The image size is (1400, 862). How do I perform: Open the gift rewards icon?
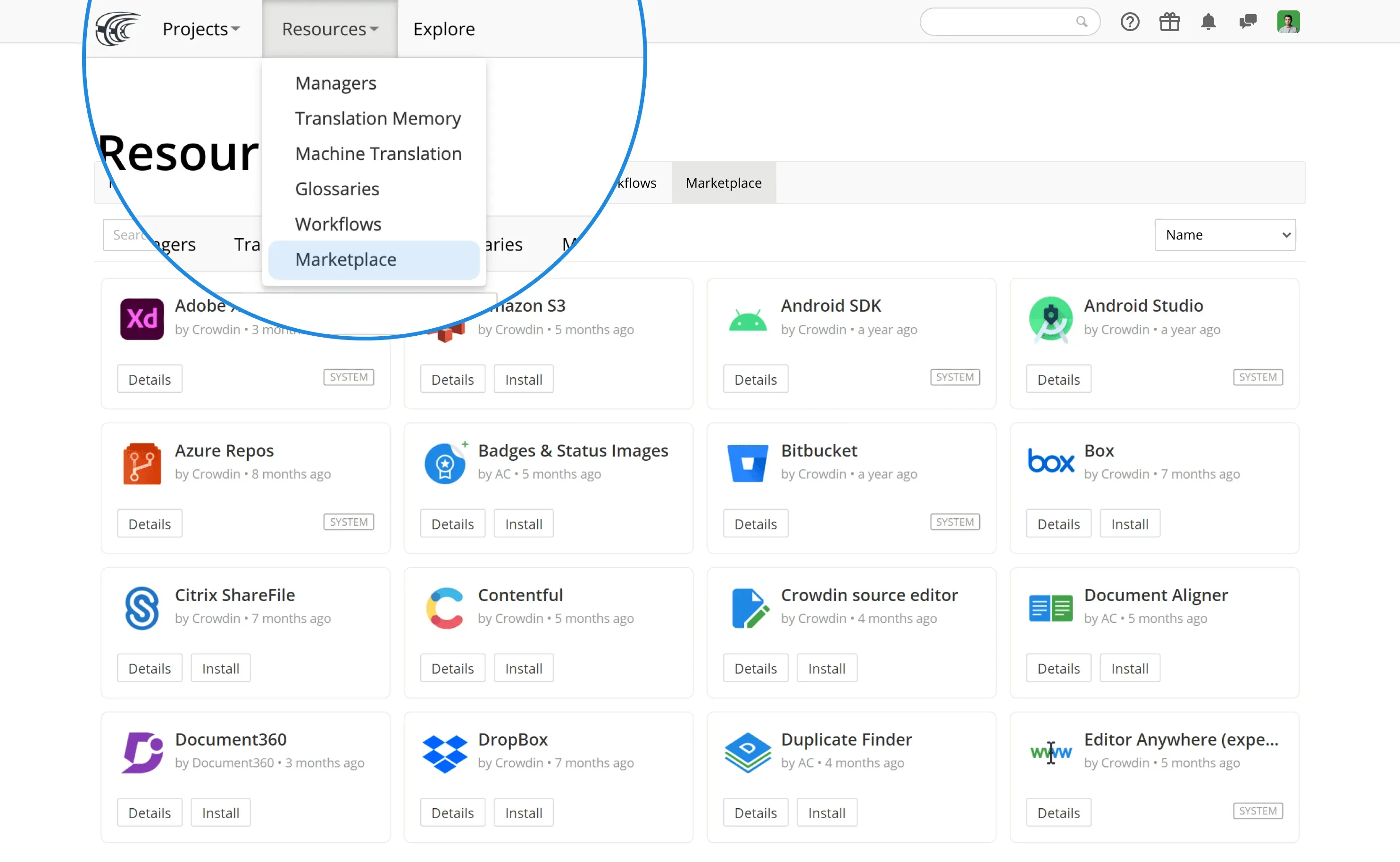click(1169, 22)
